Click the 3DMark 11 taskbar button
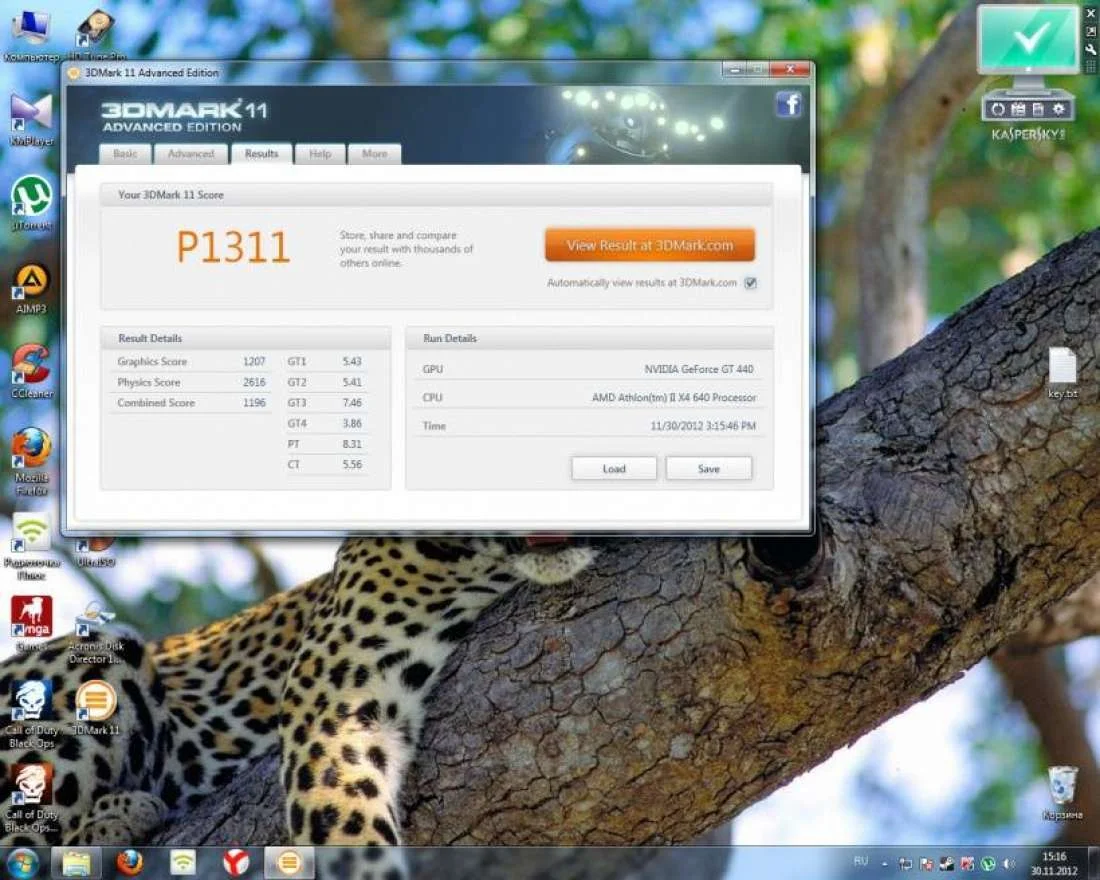 click(289, 862)
